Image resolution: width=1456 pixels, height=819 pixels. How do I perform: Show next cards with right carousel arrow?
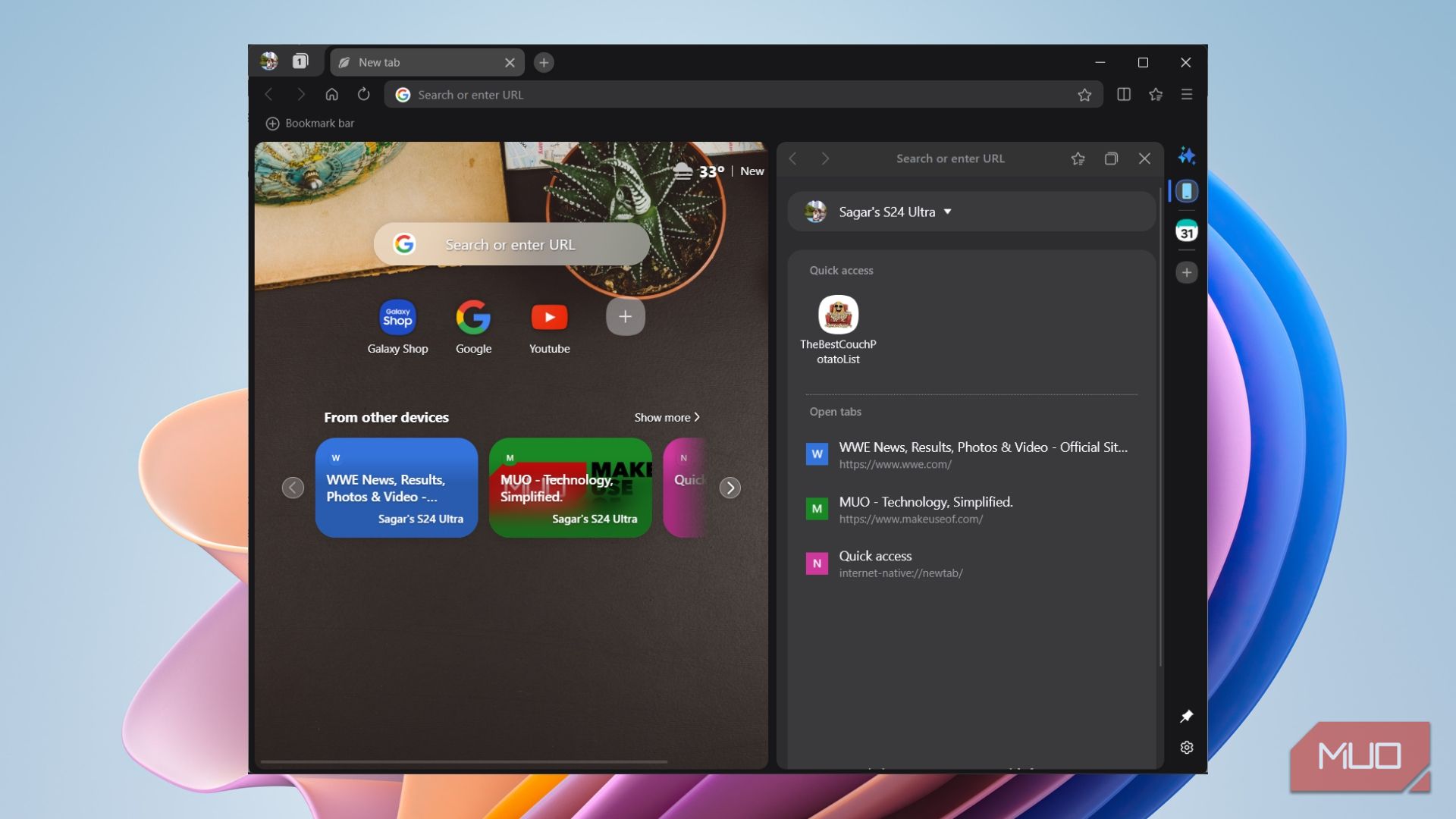tap(730, 488)
